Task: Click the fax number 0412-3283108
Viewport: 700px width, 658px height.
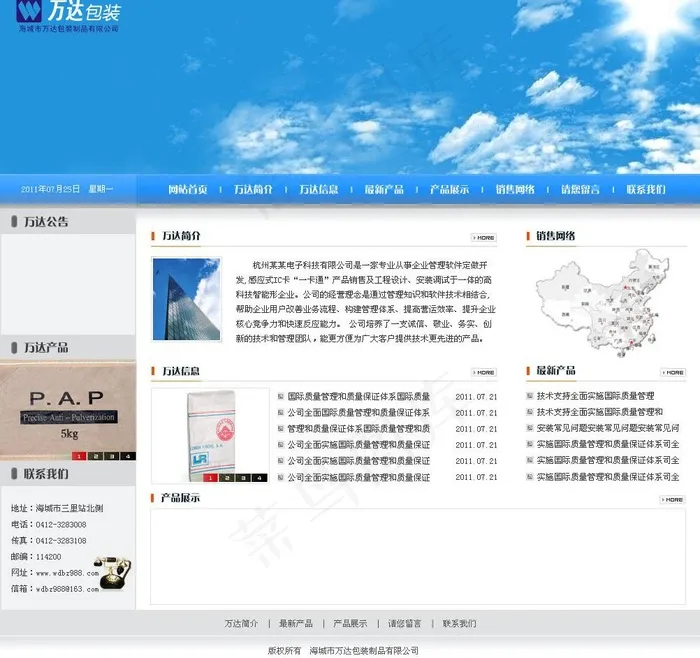Action: (61, 541)
